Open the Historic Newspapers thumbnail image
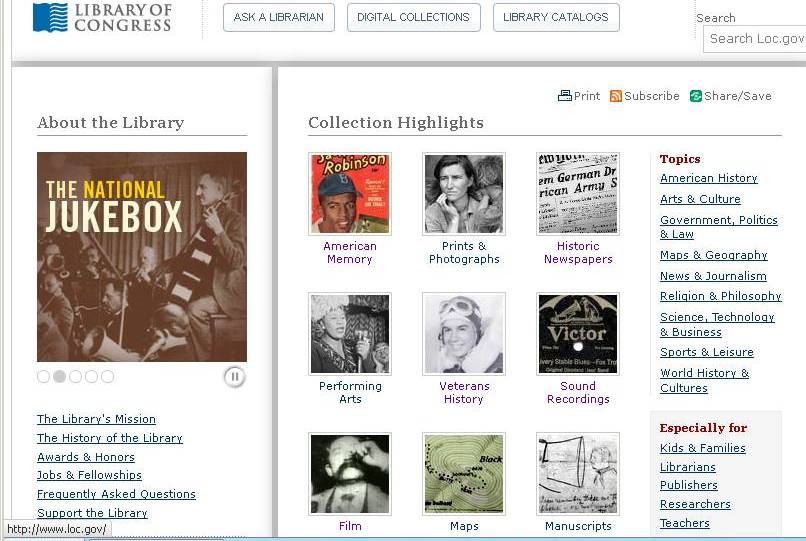 [x=578, y=194]
